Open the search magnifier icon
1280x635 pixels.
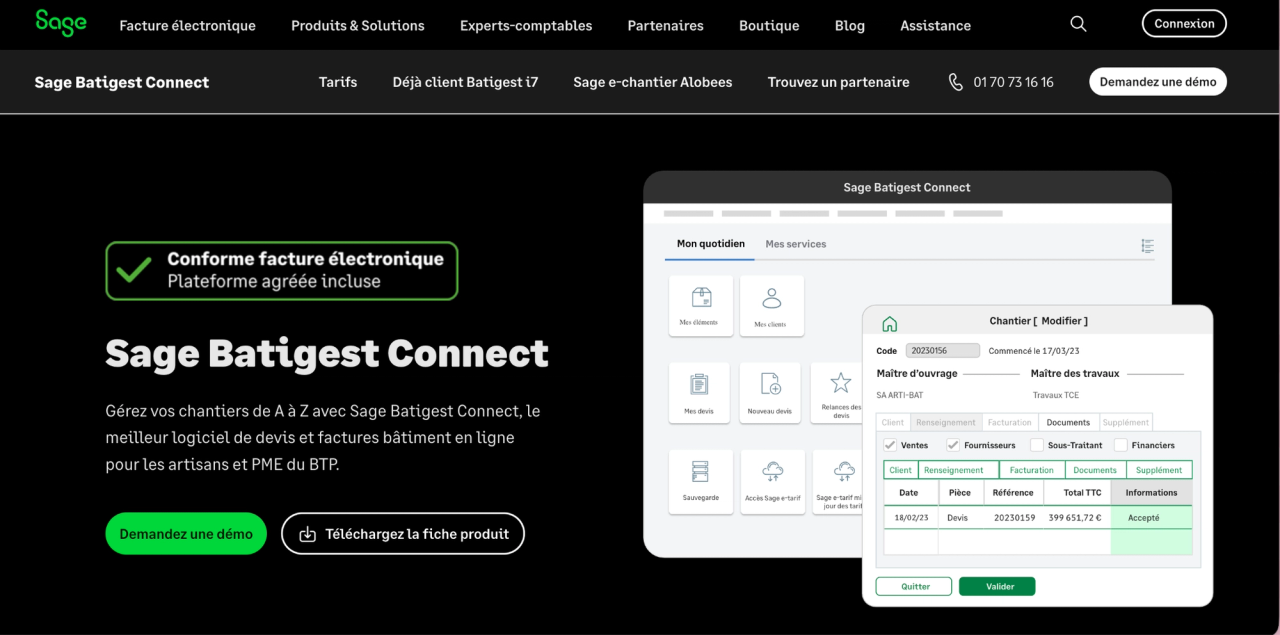[x=1078, y=24]
